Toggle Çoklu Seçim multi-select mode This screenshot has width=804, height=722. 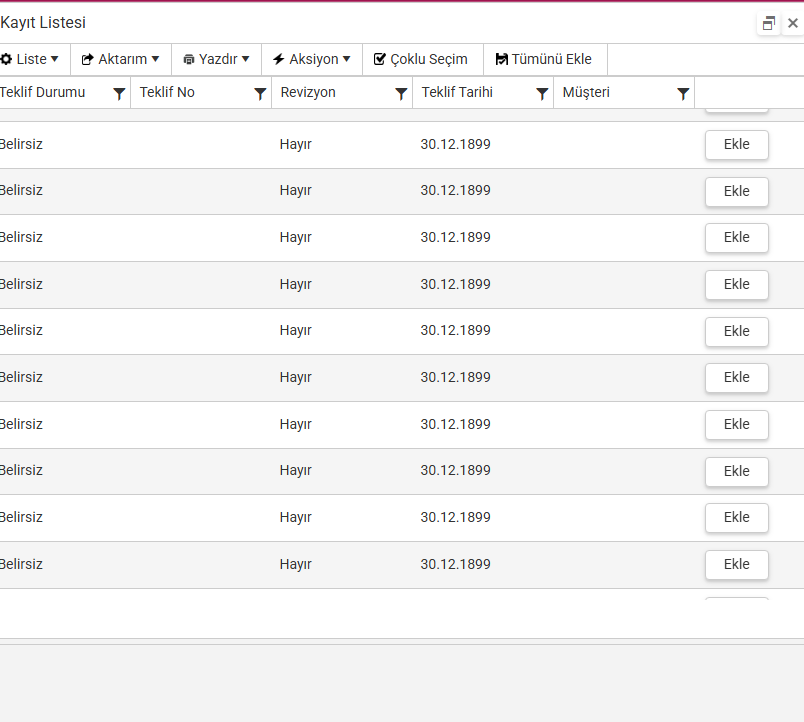tap(421, 59)
